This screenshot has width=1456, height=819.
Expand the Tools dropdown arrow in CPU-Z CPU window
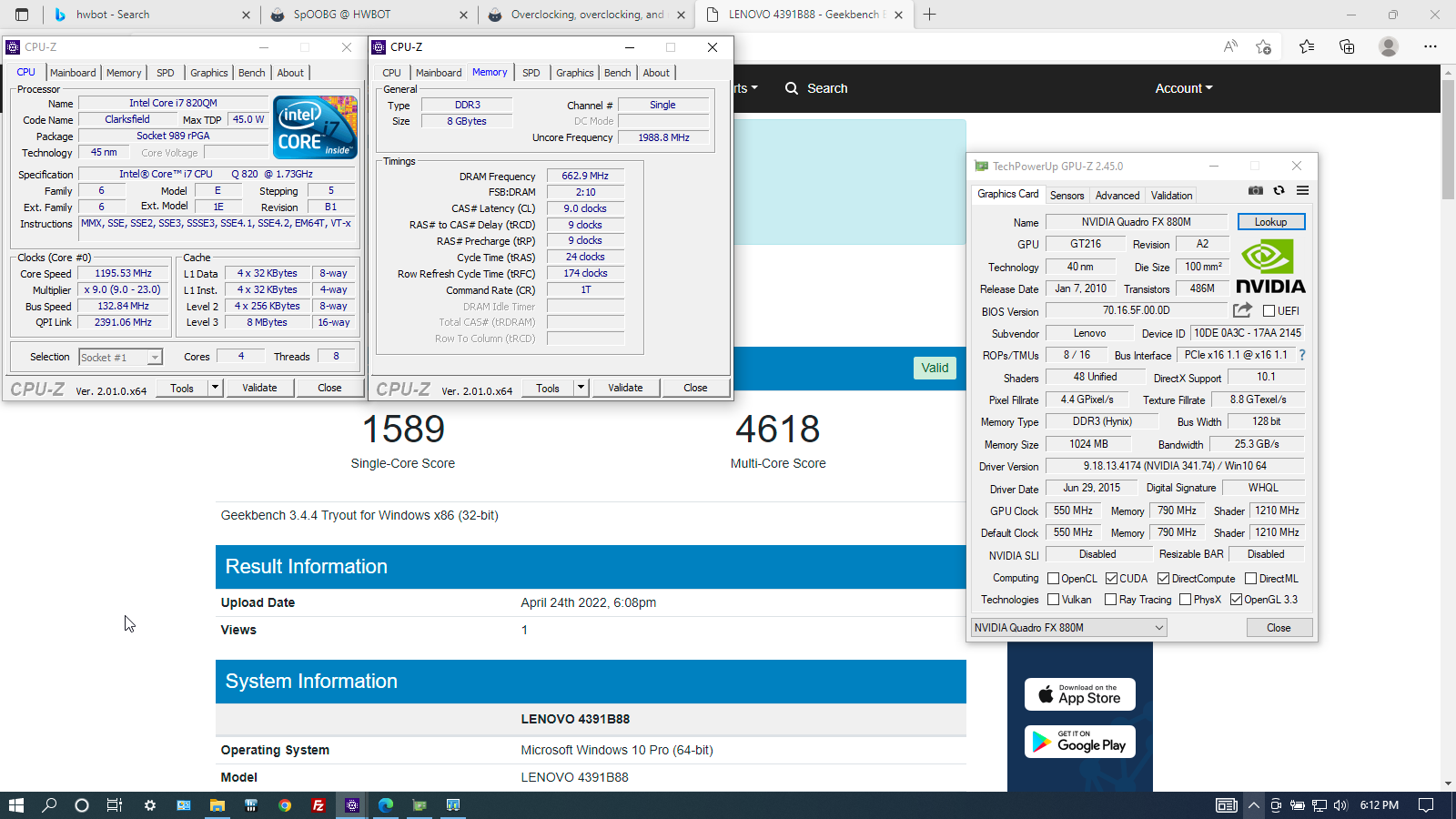click(216, 388)
